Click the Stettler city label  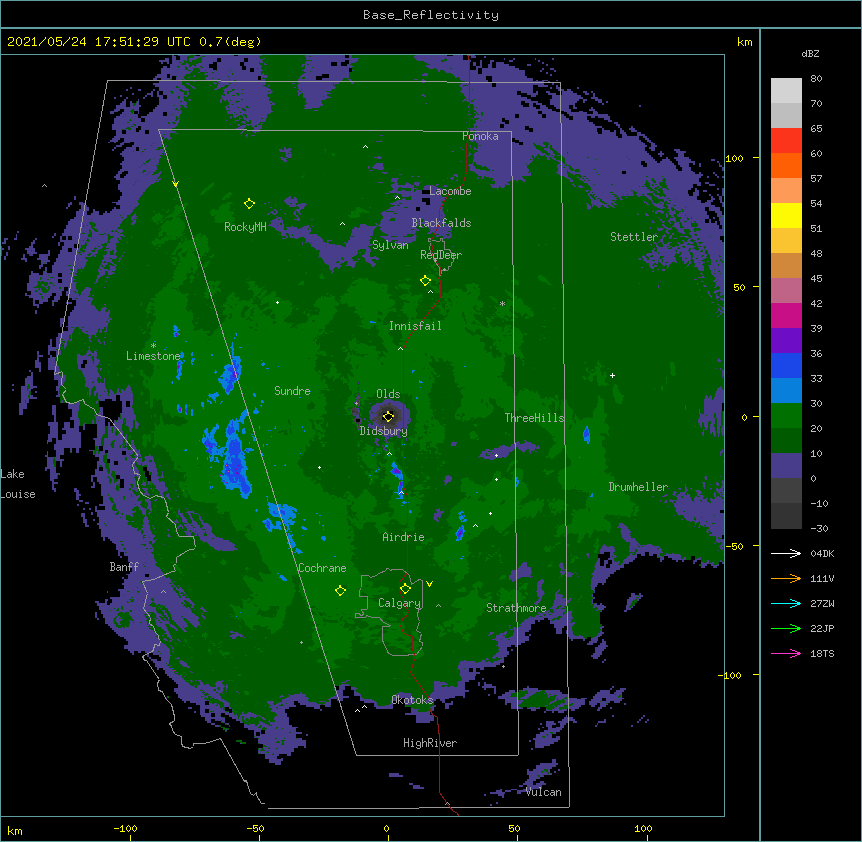pyautogui.click(x=634, y=237)
